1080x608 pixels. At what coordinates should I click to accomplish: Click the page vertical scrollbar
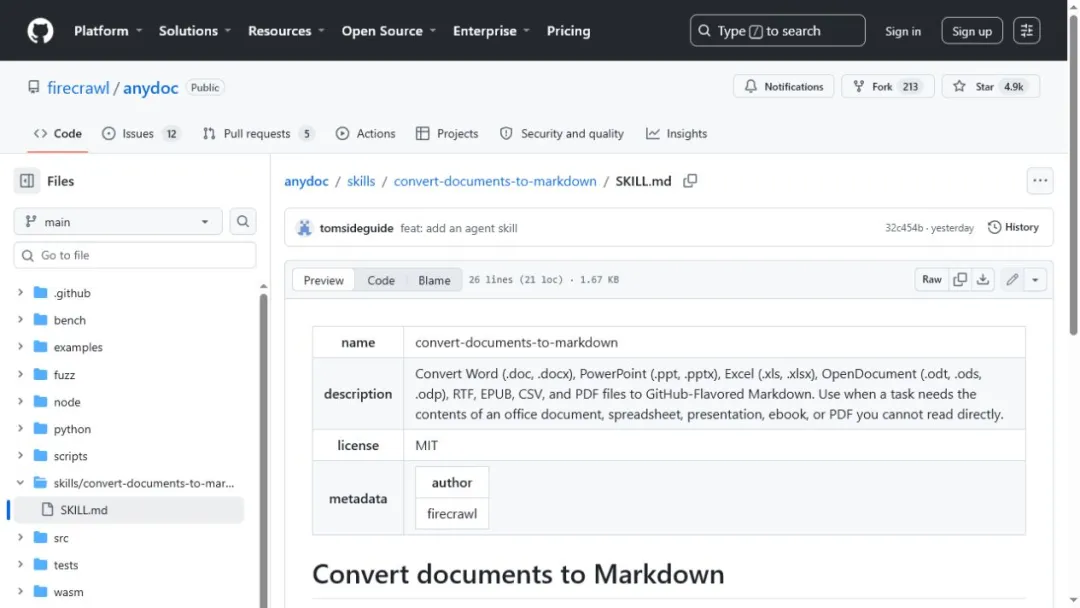coord(1072,176)
